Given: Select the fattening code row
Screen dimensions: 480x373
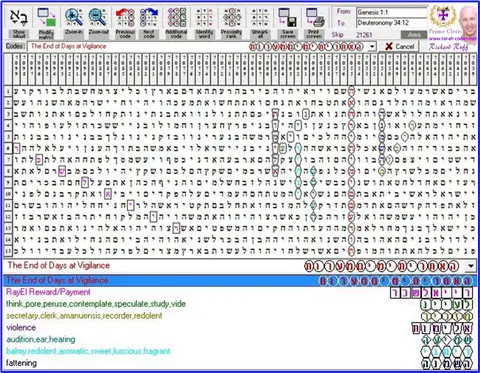Looking at the screenshot, I should click(240, 363).
